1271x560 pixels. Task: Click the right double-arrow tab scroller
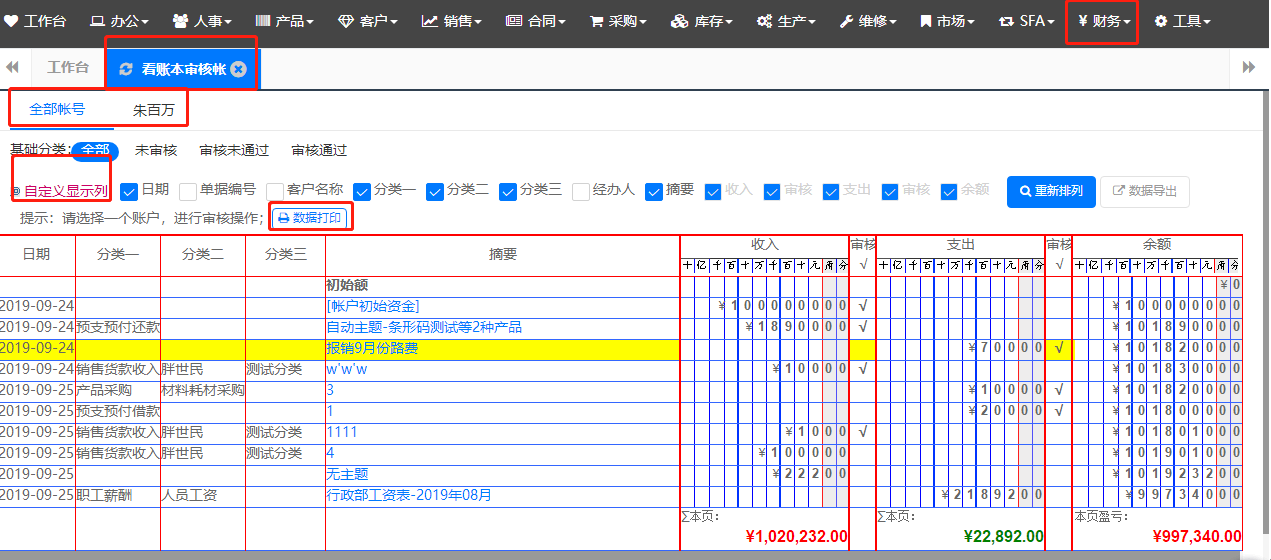pos(1249,68)
